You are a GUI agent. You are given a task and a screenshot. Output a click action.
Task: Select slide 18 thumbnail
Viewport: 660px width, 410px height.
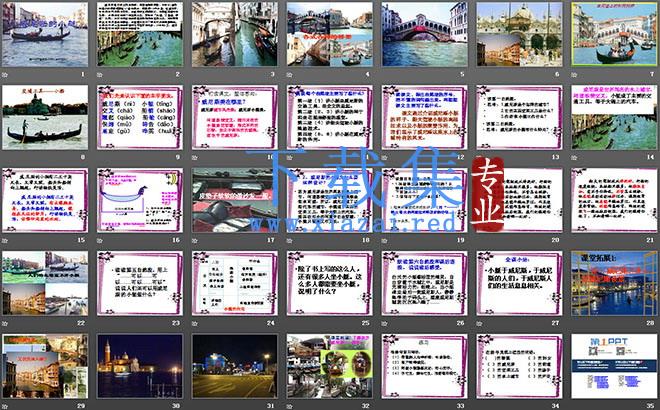[x=330, y=200]
